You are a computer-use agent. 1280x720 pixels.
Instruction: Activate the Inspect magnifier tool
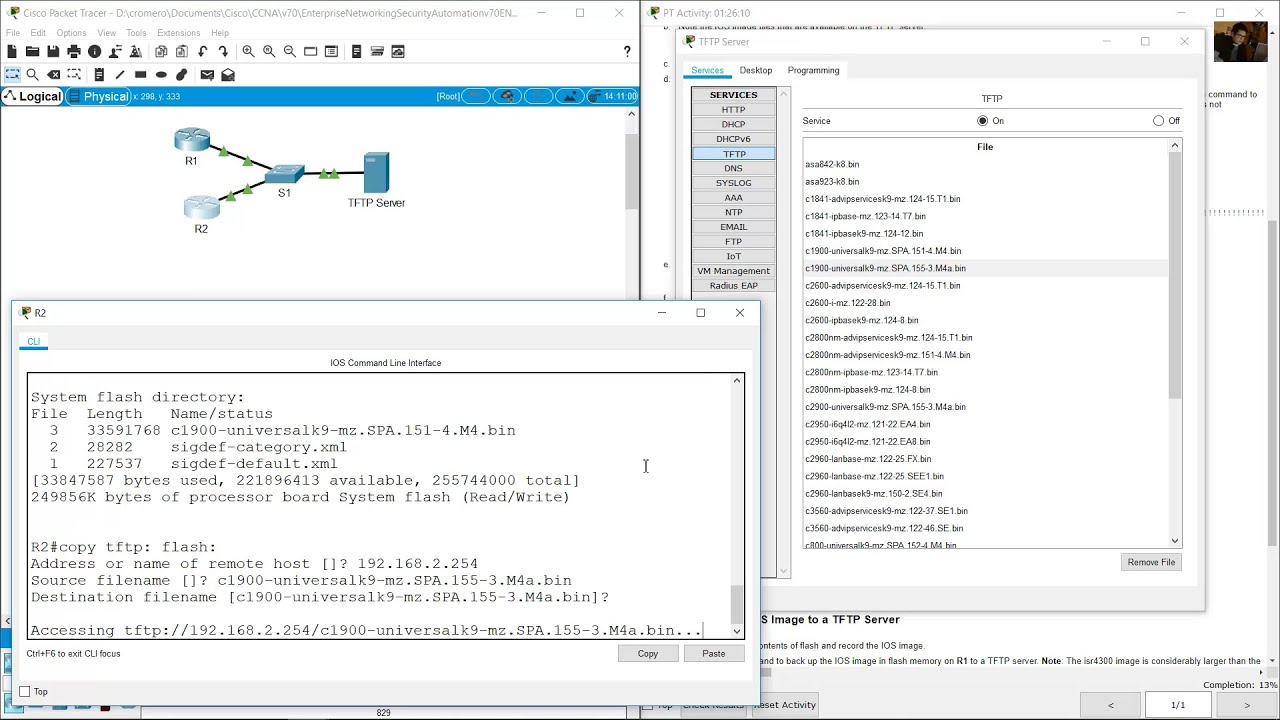tap(32, 75)
